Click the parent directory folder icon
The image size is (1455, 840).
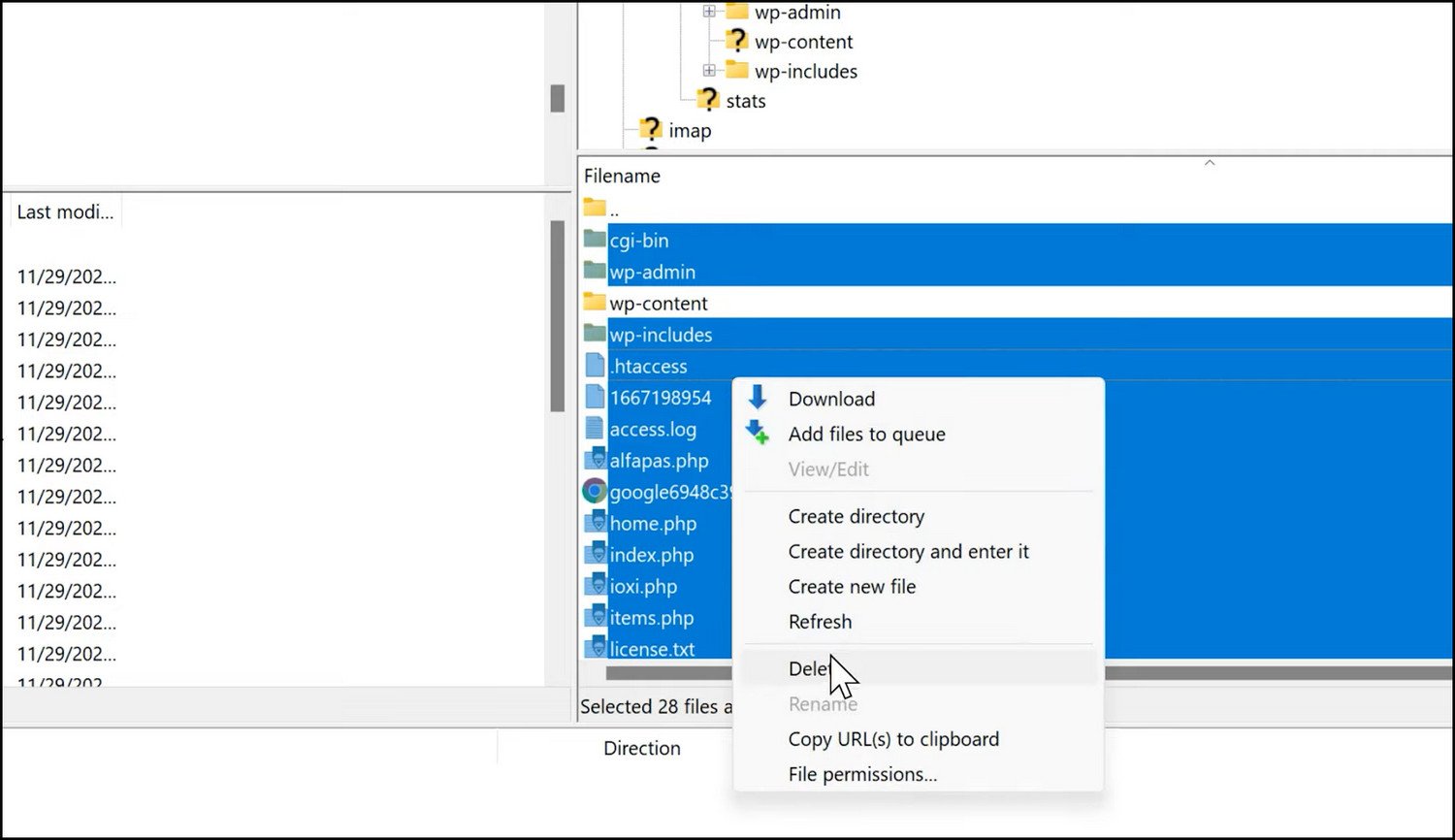click(x=595, y=208)
